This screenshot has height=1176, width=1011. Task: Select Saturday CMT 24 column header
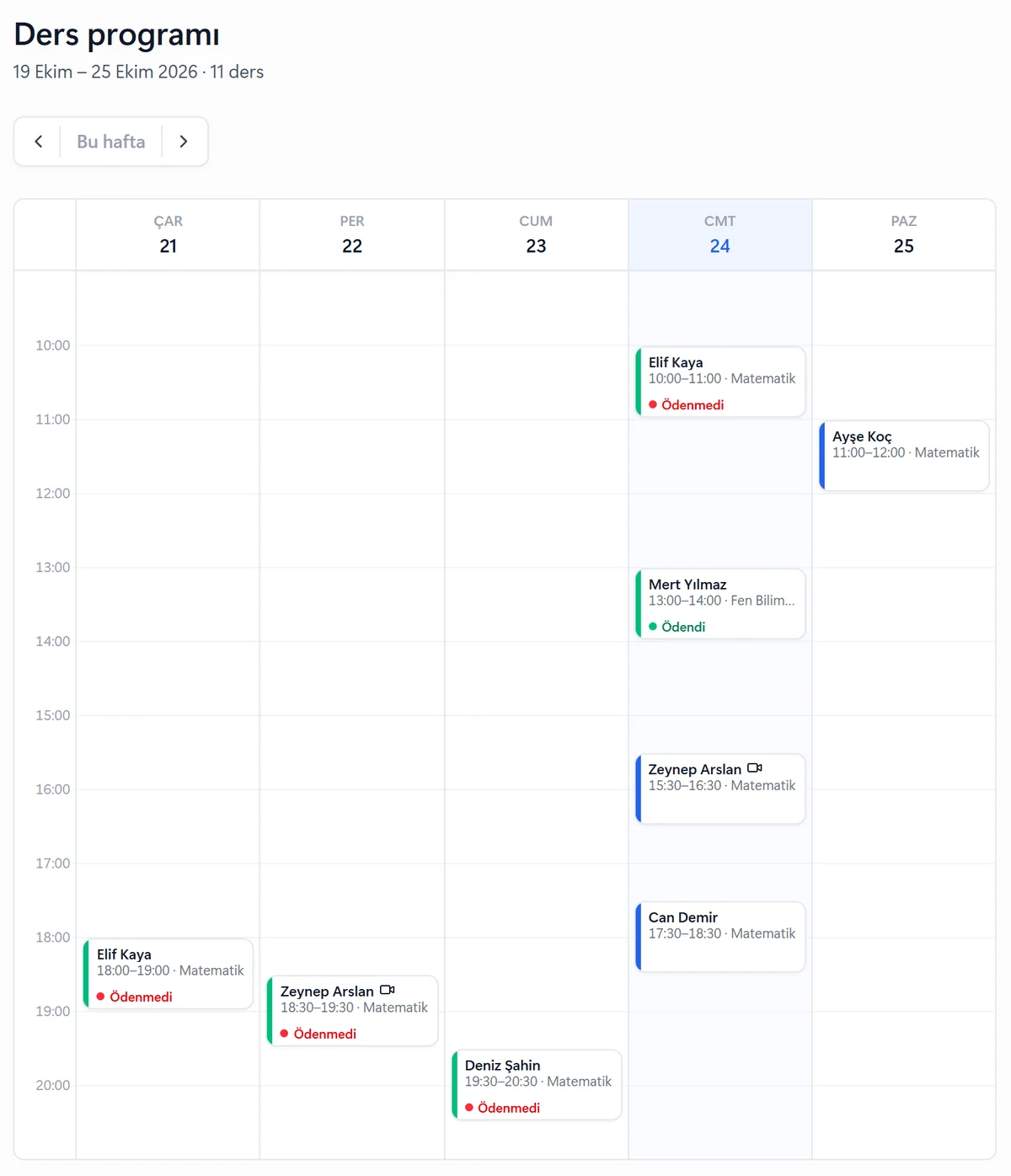pyautogui.click(x=719, y=235)
